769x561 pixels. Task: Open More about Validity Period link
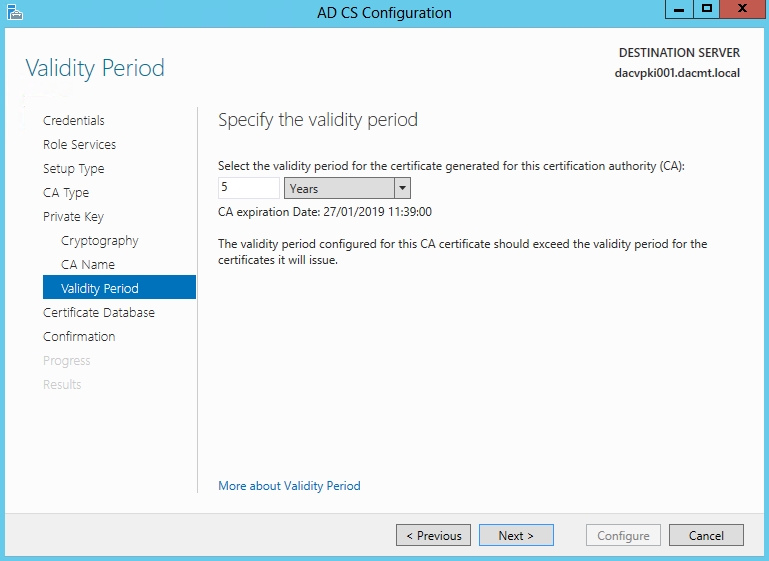pyautogui.click(x=289, y=486)
